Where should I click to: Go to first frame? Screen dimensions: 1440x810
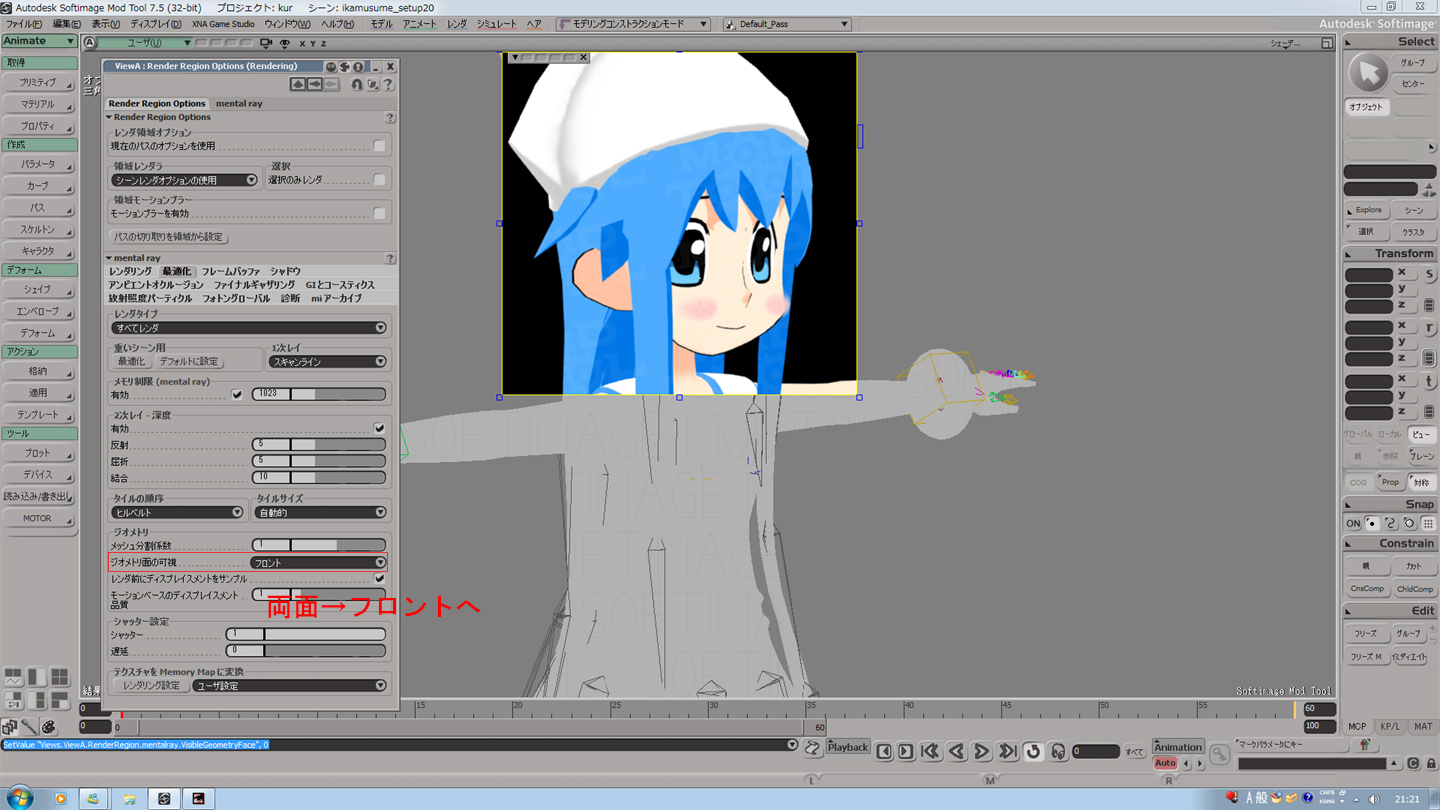(930, 751)
